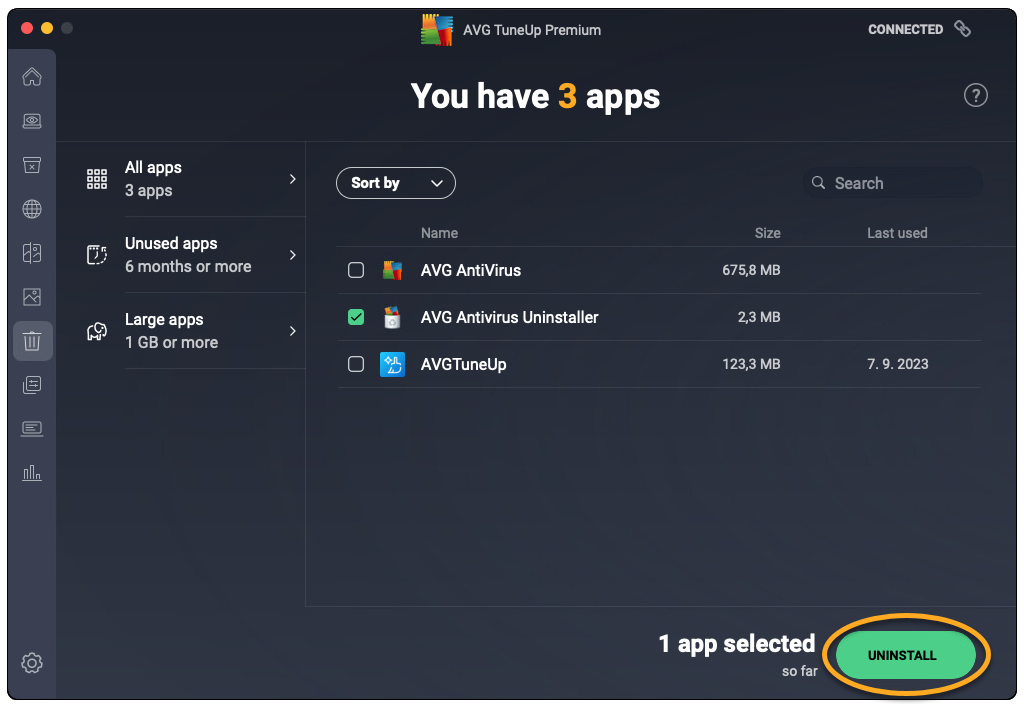1024x704 pixels.
Task: Expand the Large apps category chevron
Action: (x=293, y=331)
